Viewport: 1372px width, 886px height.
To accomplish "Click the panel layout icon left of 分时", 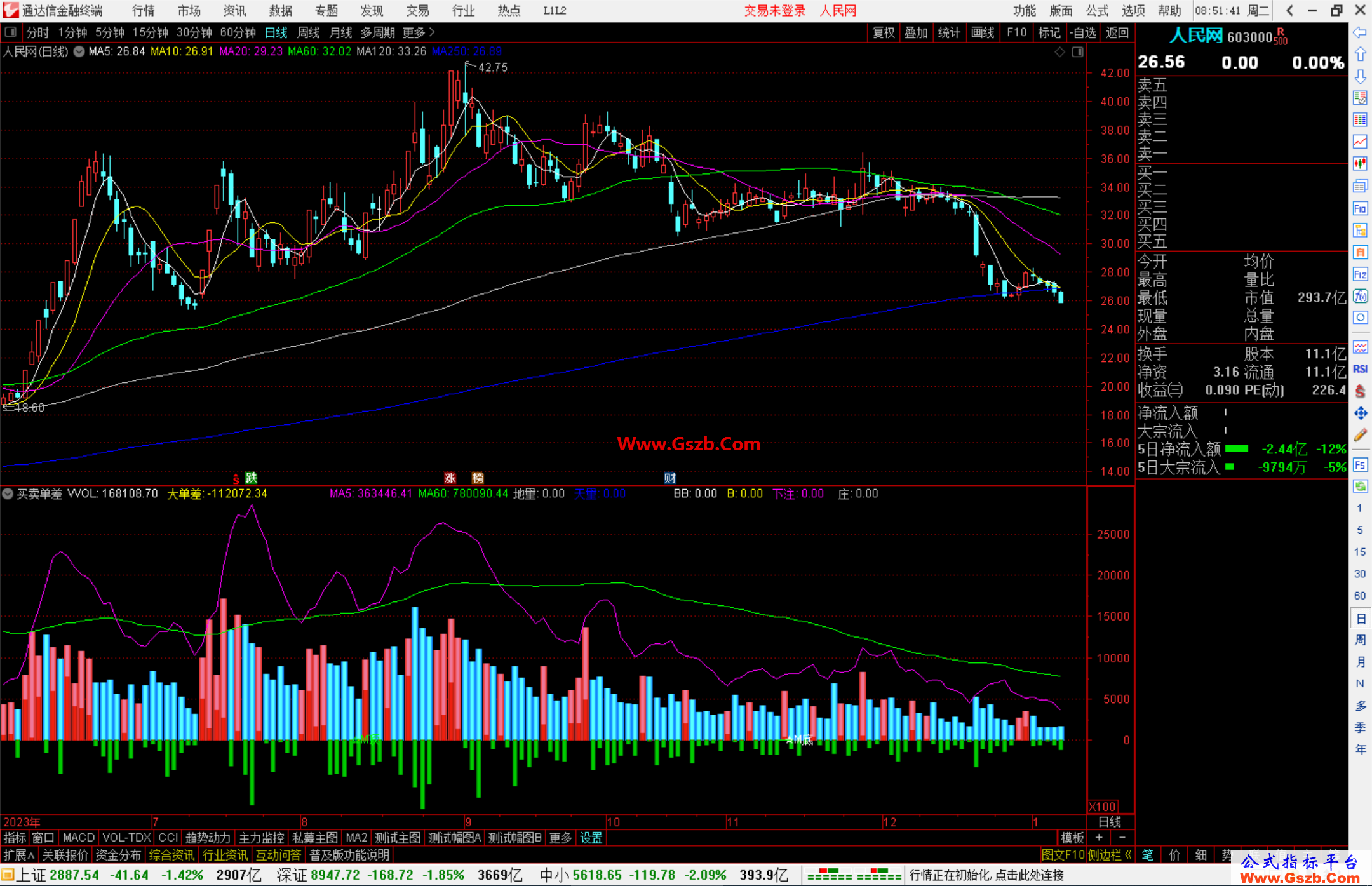I will (11, 32).
